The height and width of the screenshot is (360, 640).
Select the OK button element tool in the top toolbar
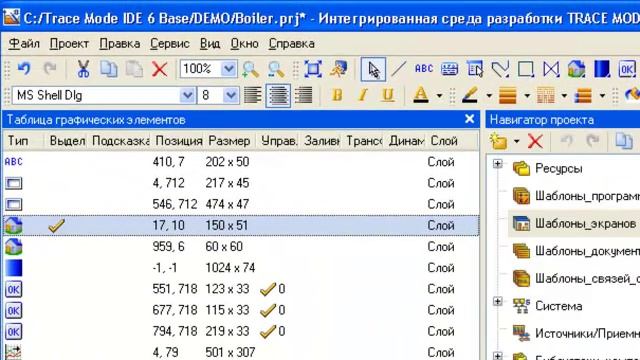point(627,69)
